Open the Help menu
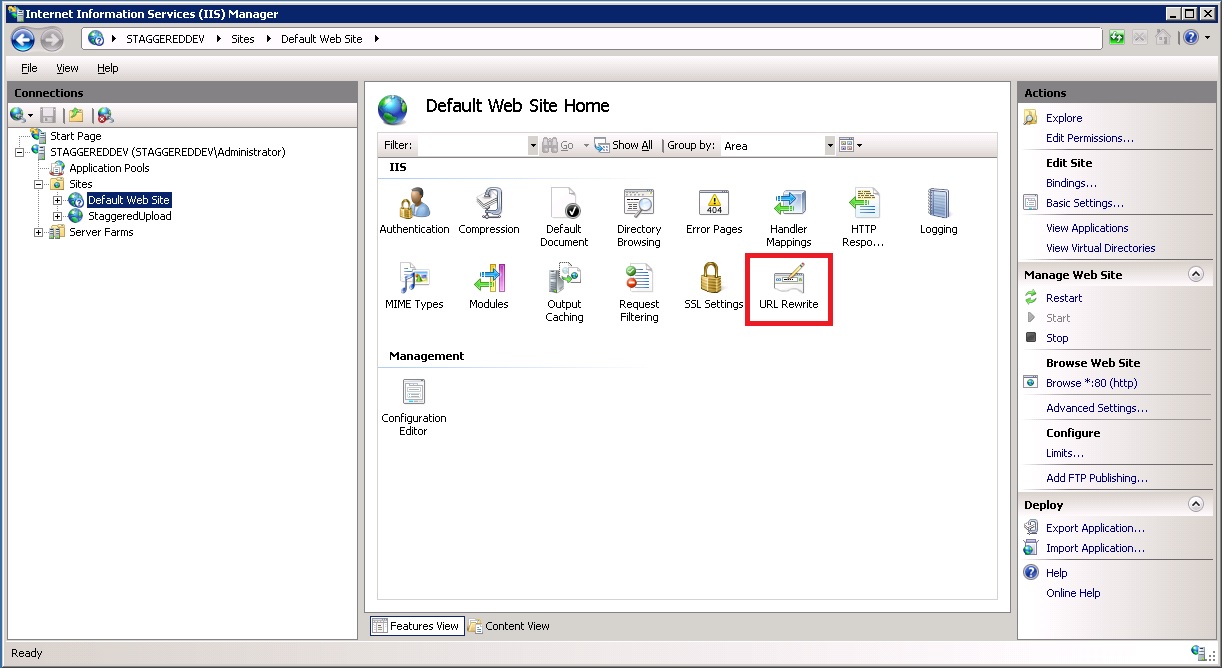The image size is (1222, 668). coord(108,68)
